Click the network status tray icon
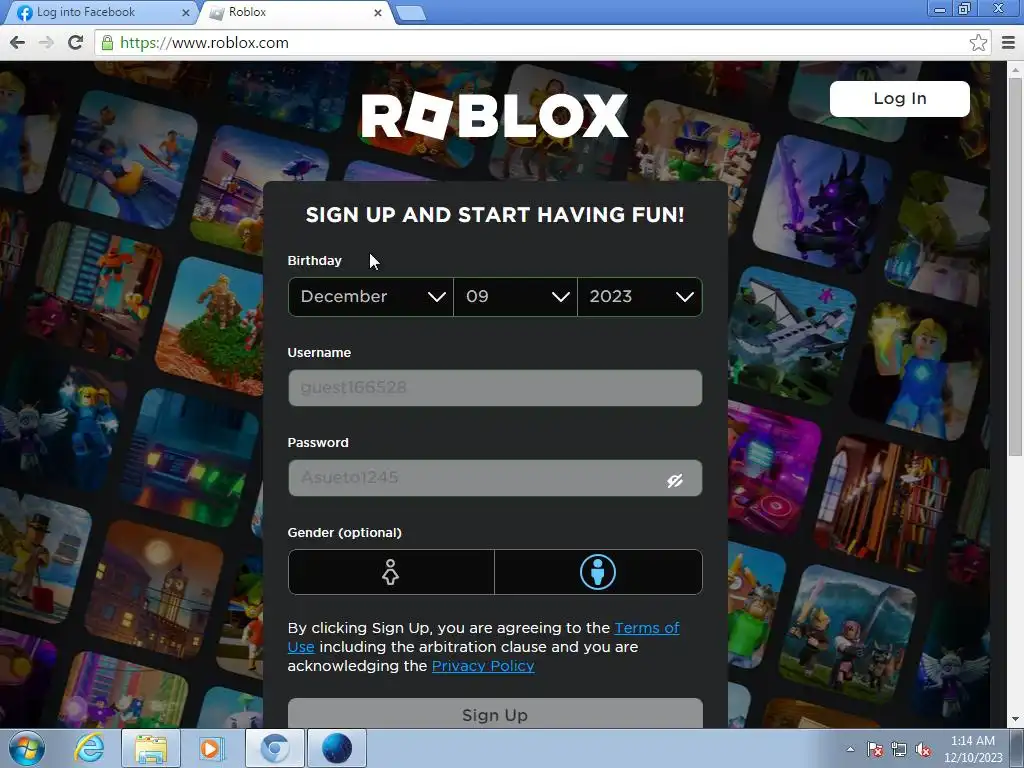This screenshot has height=768, width=1024. (899, 750)
